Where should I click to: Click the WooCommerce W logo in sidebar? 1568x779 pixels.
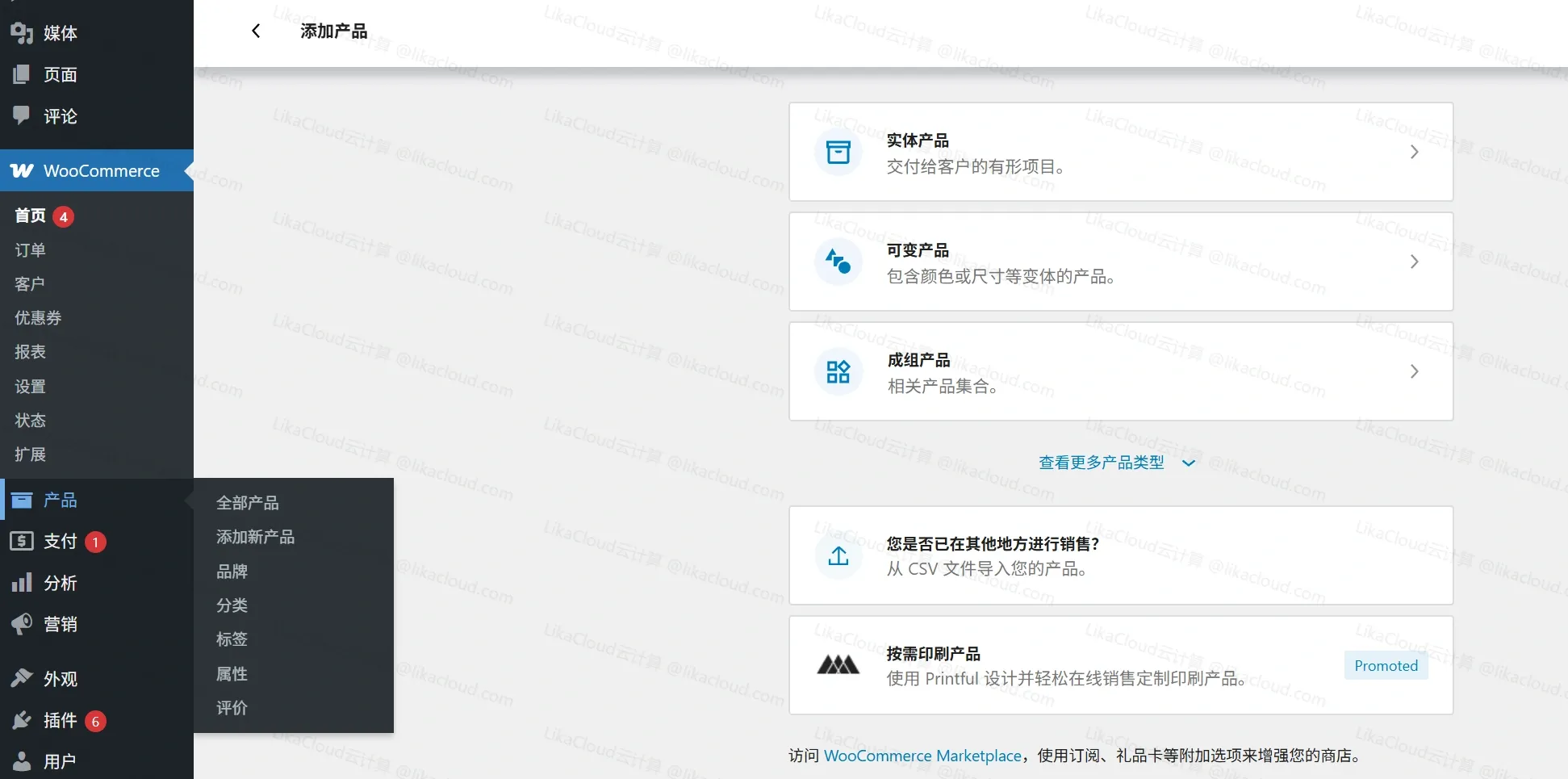[x=22, y=170]
